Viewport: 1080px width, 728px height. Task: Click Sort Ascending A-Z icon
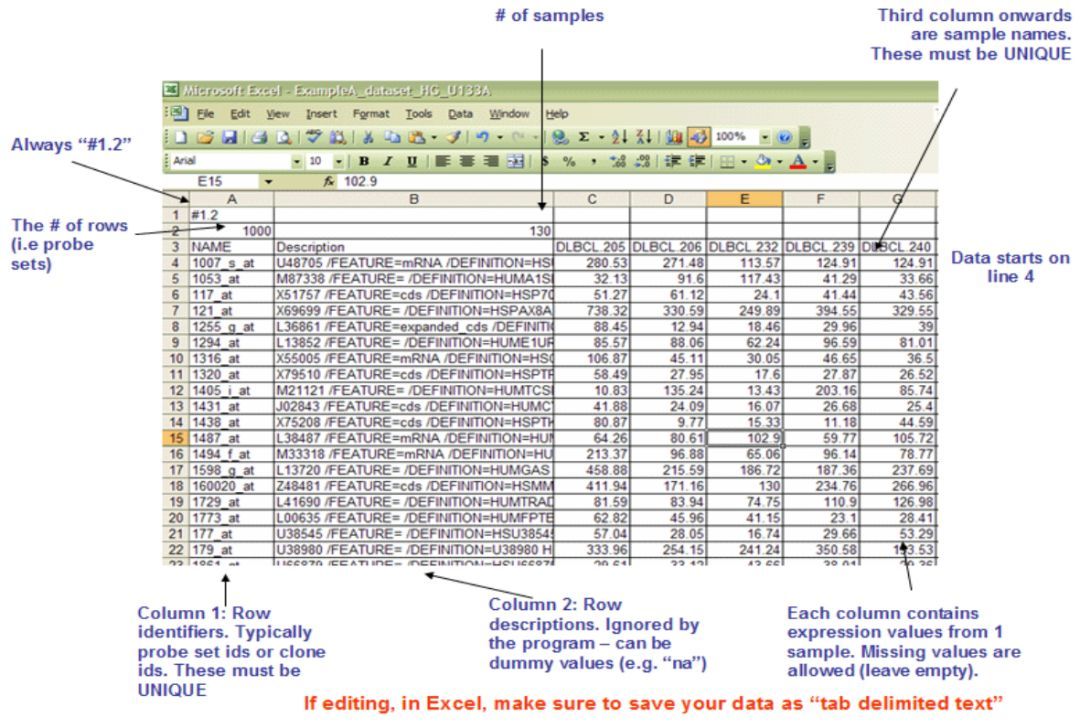coord(619,137)
